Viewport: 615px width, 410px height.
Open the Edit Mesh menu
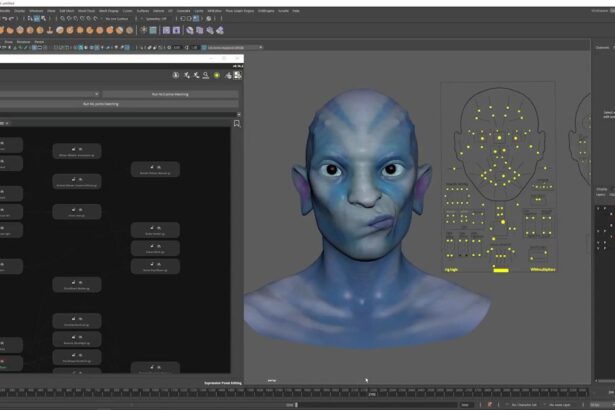[67, 11]
